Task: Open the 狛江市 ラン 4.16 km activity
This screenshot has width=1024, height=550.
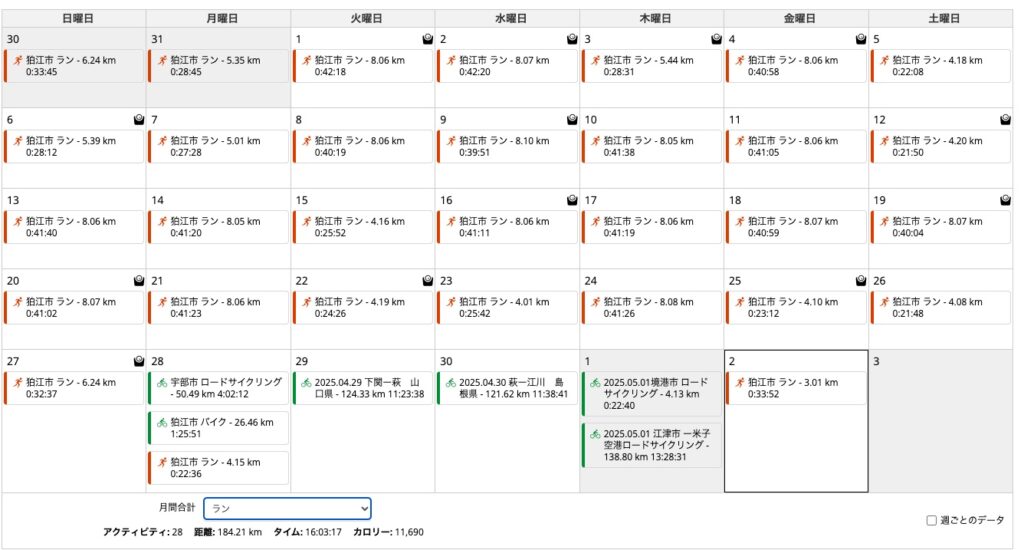Action: click(363, 227)
